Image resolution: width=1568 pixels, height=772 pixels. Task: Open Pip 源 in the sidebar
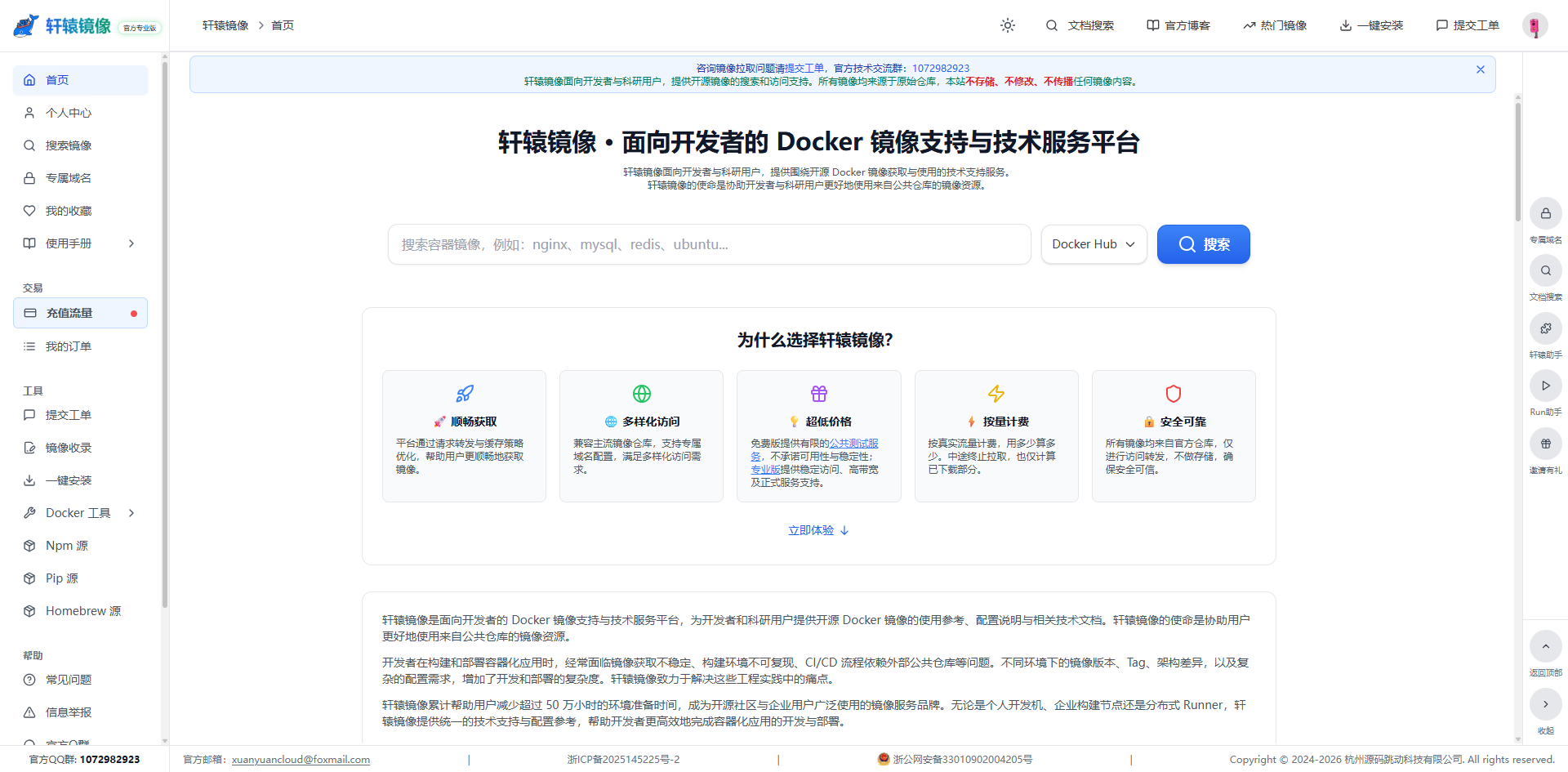point(80,578)
